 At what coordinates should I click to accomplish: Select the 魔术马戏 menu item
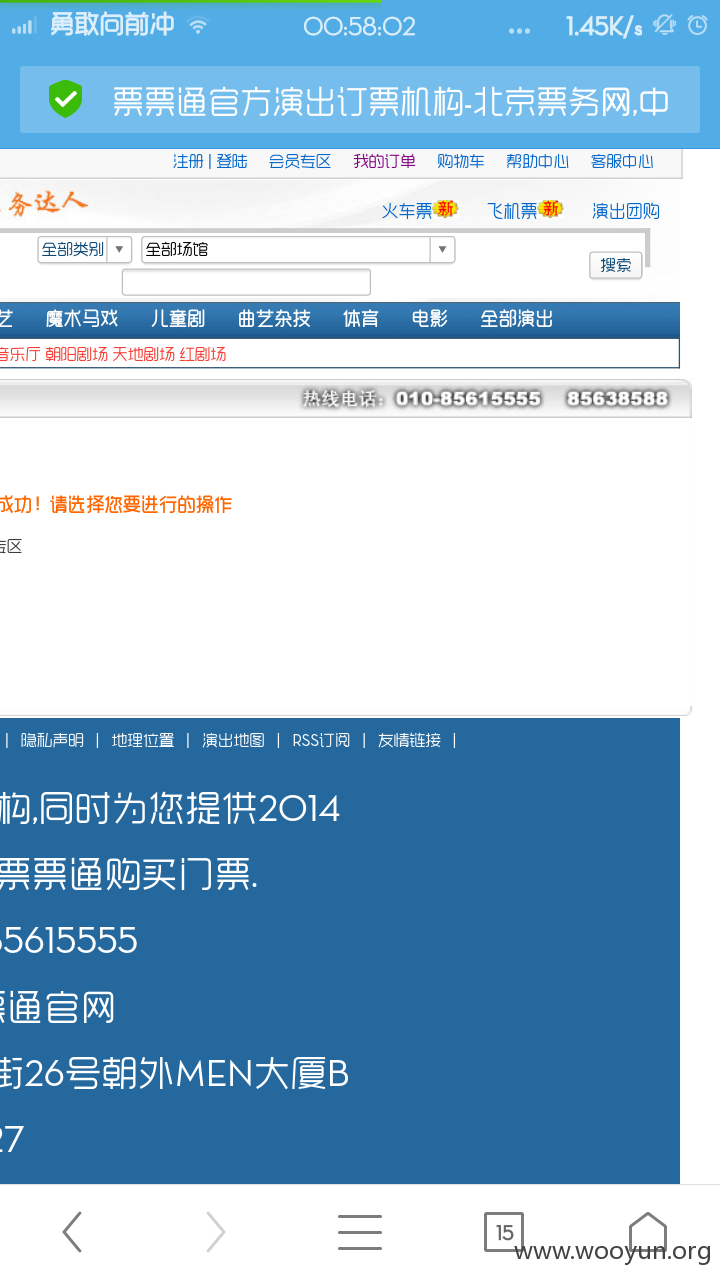[x=82, y=319]
